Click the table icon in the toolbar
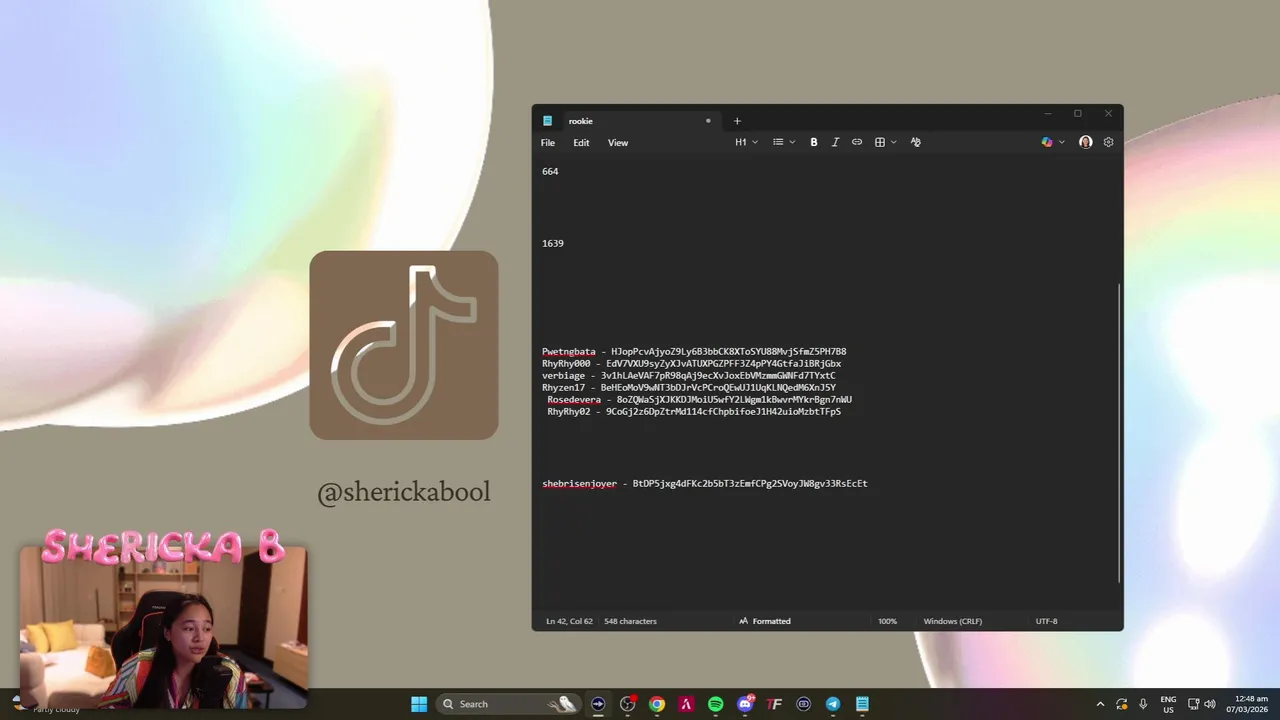The image size is (1280, 720). [880, 142]
